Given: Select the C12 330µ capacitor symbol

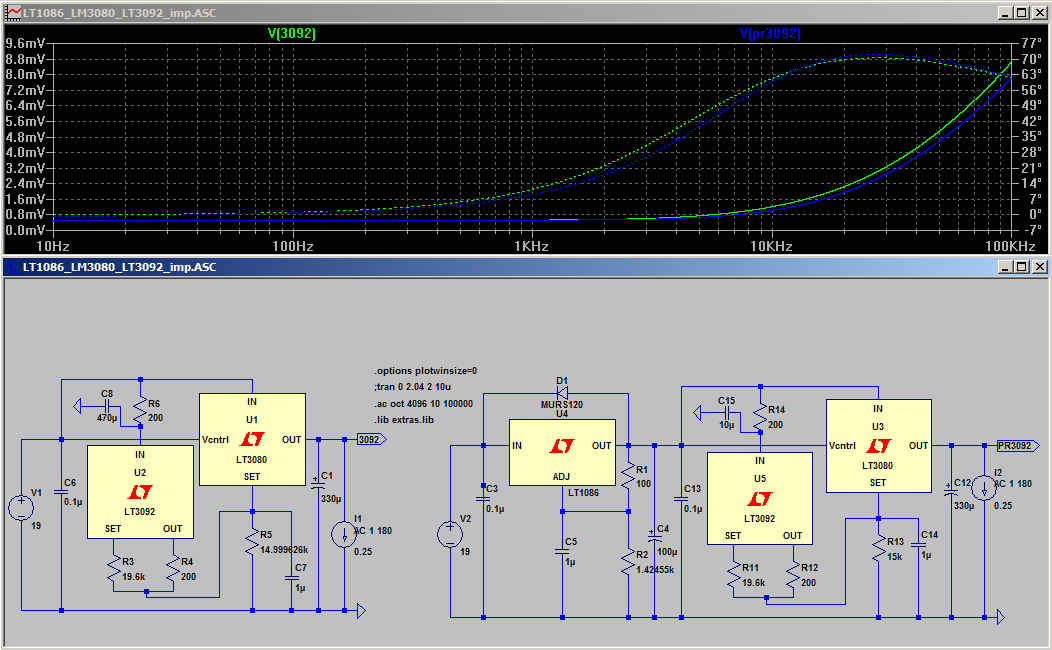Looking at the screenshot, I should click(x=951, y=489).
